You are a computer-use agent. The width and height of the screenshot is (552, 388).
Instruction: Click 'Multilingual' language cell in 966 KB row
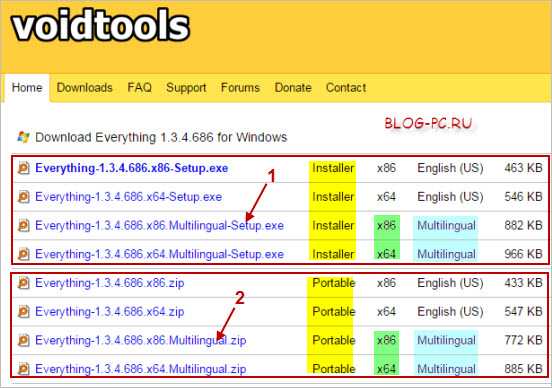[446, 254]
